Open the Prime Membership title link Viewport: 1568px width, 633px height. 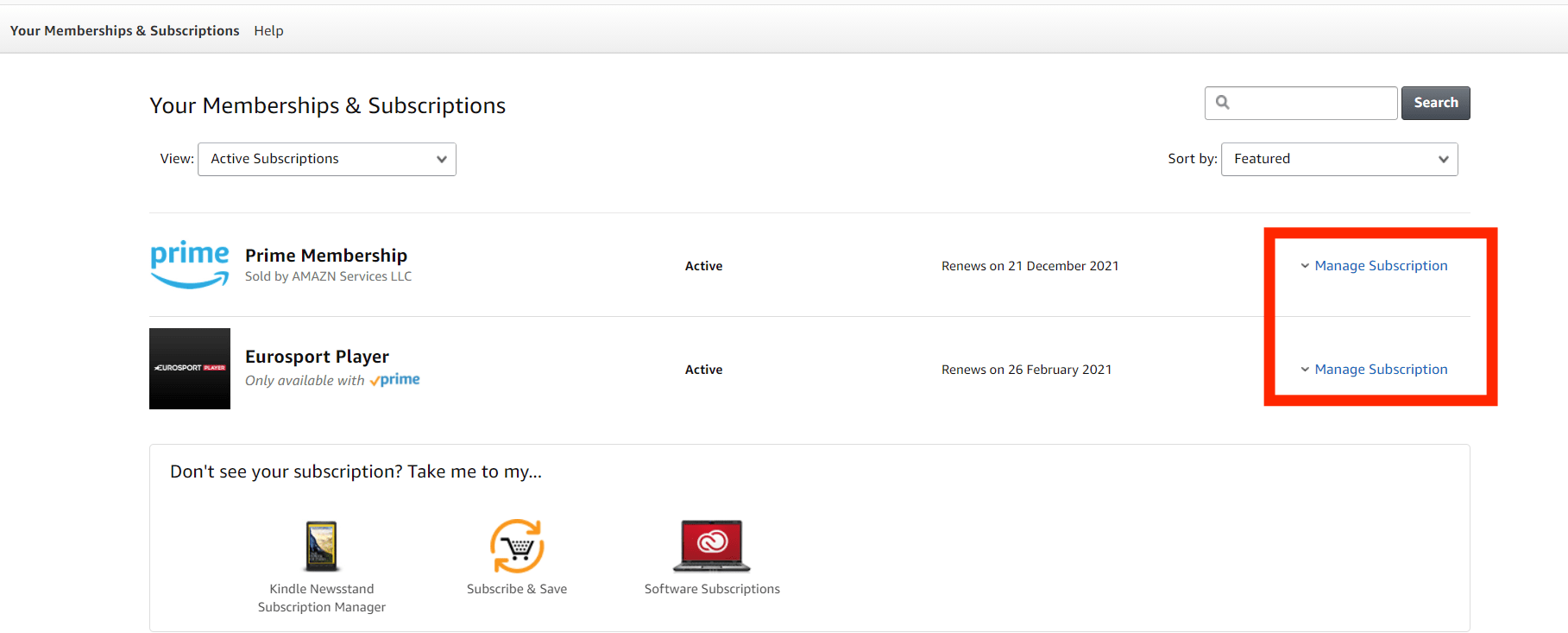(x=326, y=256)
